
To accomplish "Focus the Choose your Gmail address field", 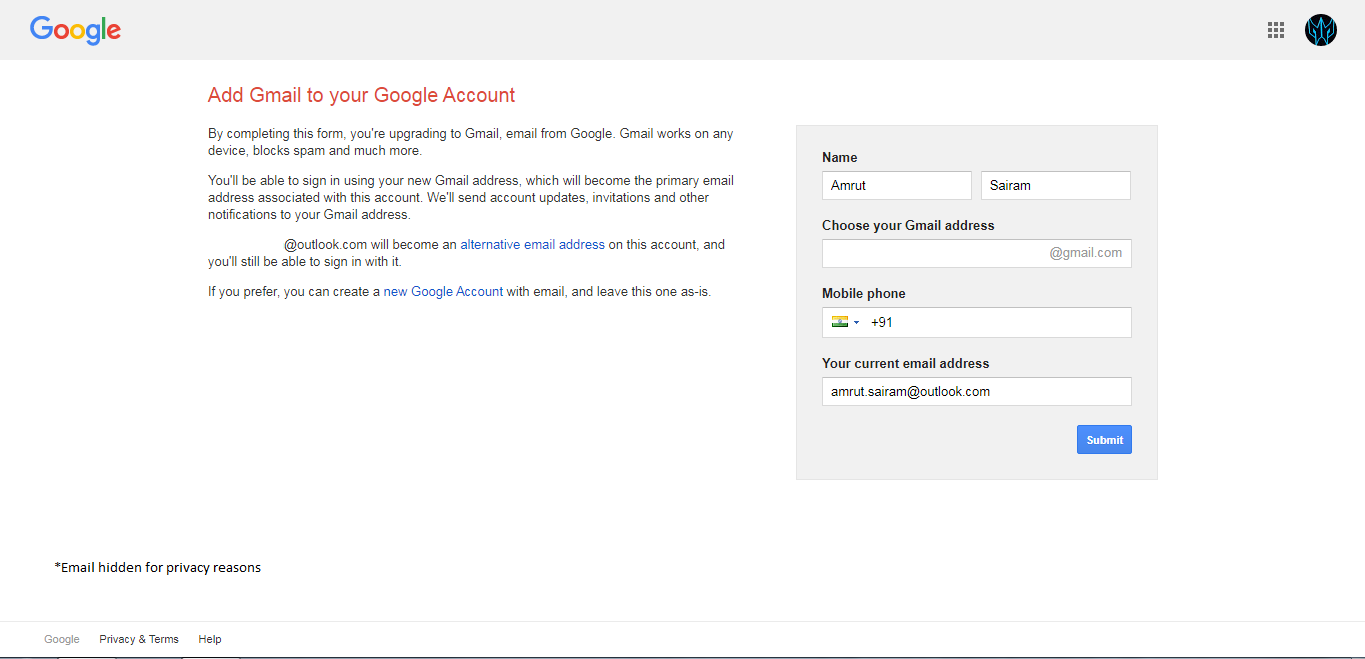I will 977,253.
